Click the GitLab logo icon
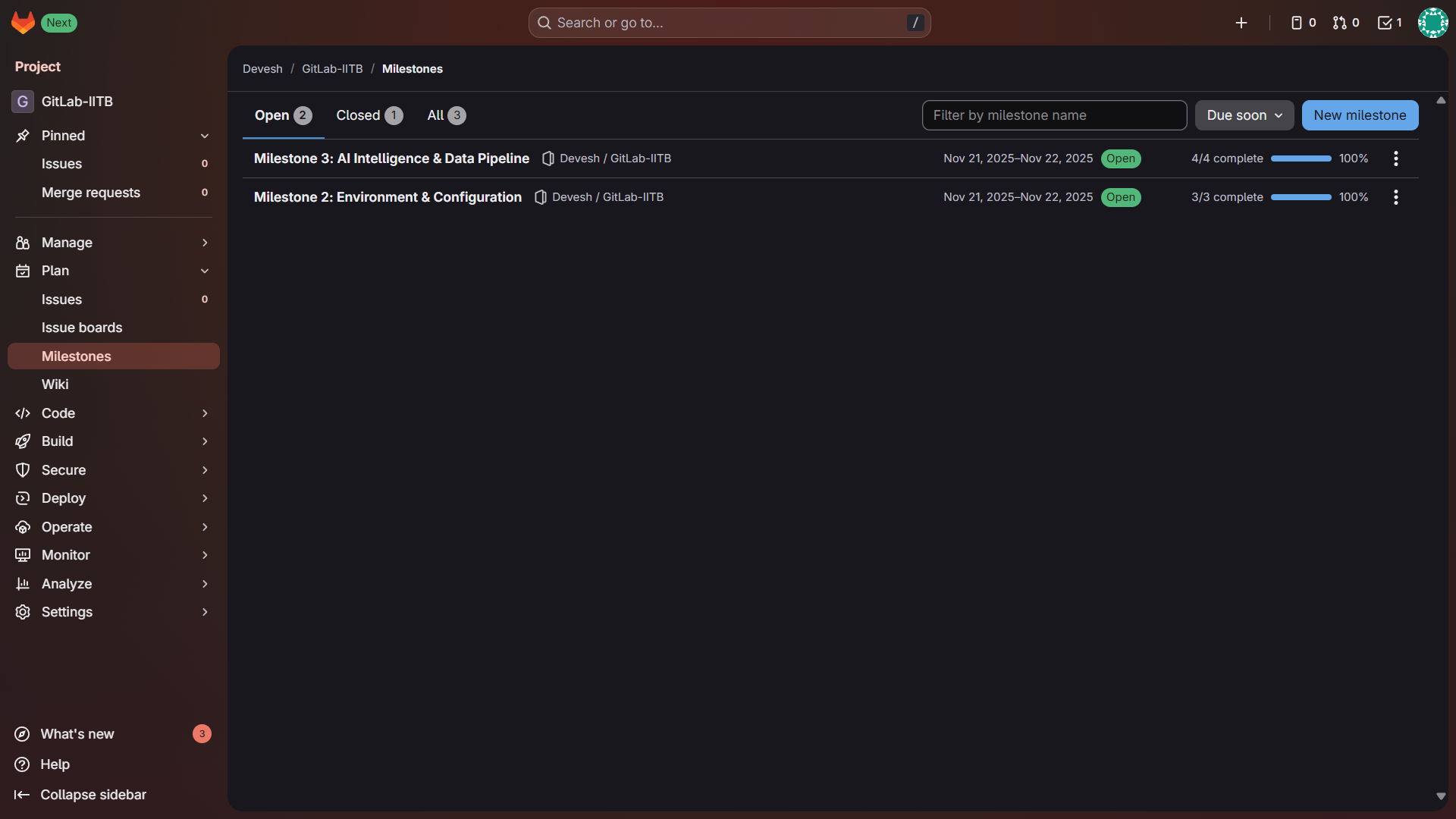1456x819 pixels. click(x=23, y=23)
